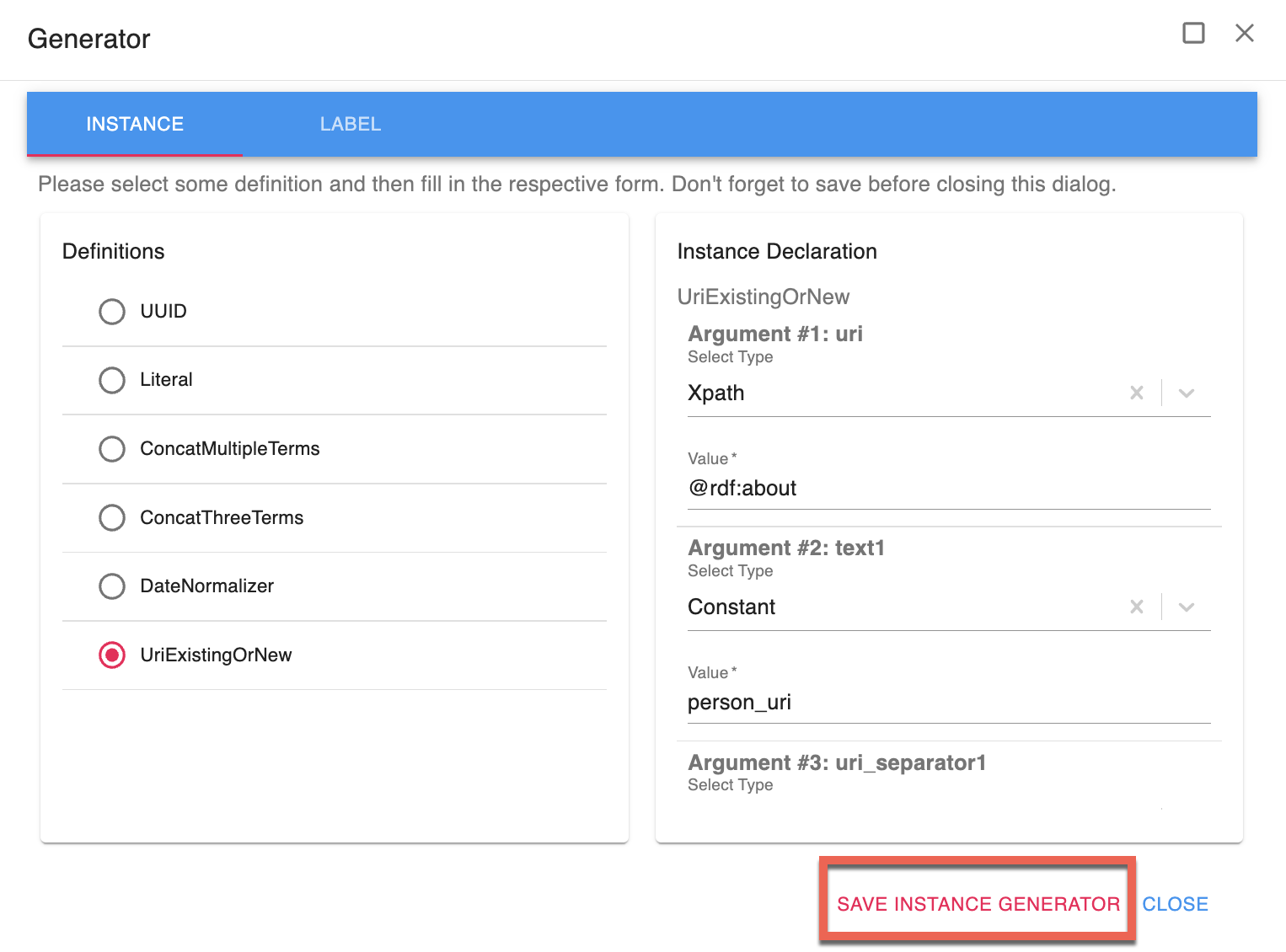The height and width of the screenshot is (952, 1286).
Task: Expand Argument #1 uri type dropdown
Action: pyautogui.click(x=1187, y=393)
